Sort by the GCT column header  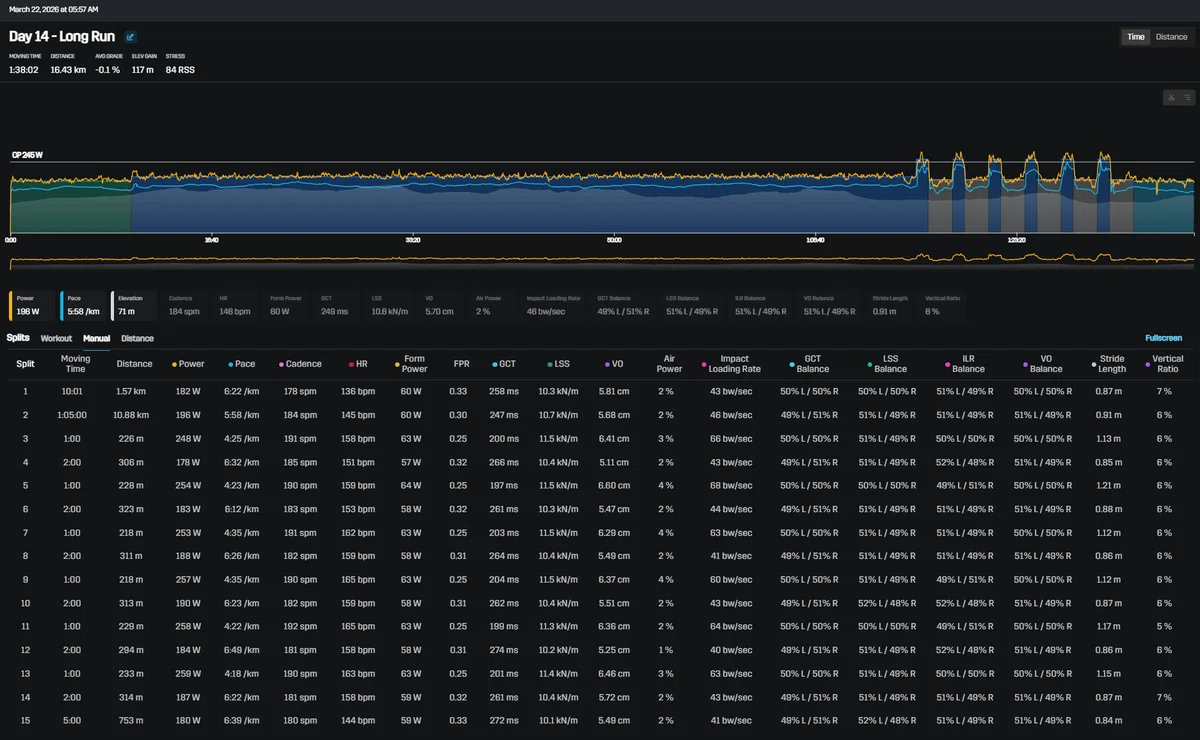point(505,364)
